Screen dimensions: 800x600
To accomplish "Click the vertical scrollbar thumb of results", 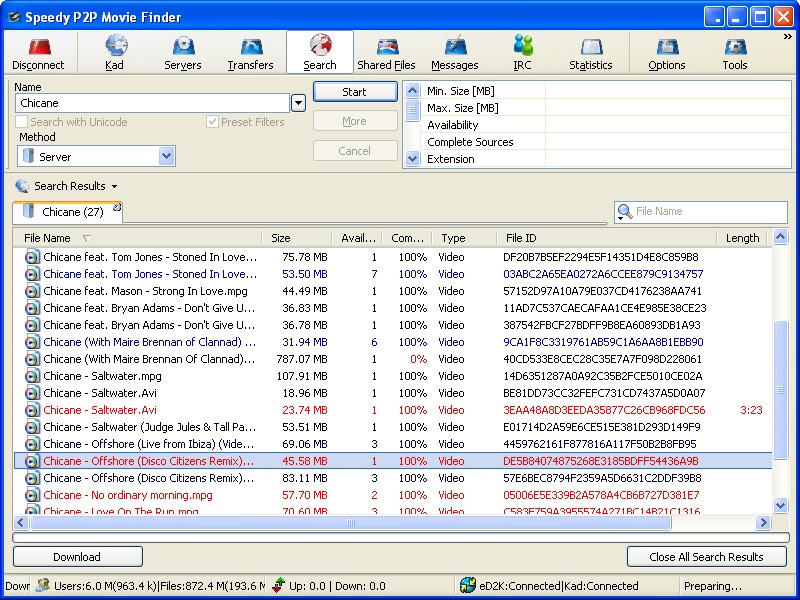I will point(780,390).
